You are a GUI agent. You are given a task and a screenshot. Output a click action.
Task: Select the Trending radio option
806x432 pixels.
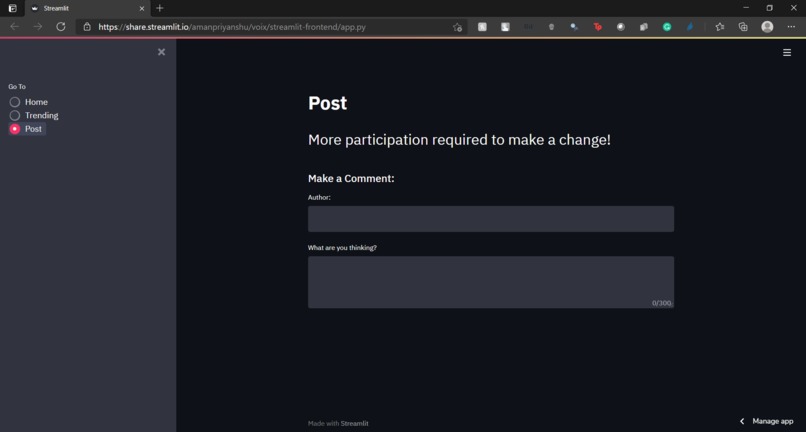tap(34, 115)
